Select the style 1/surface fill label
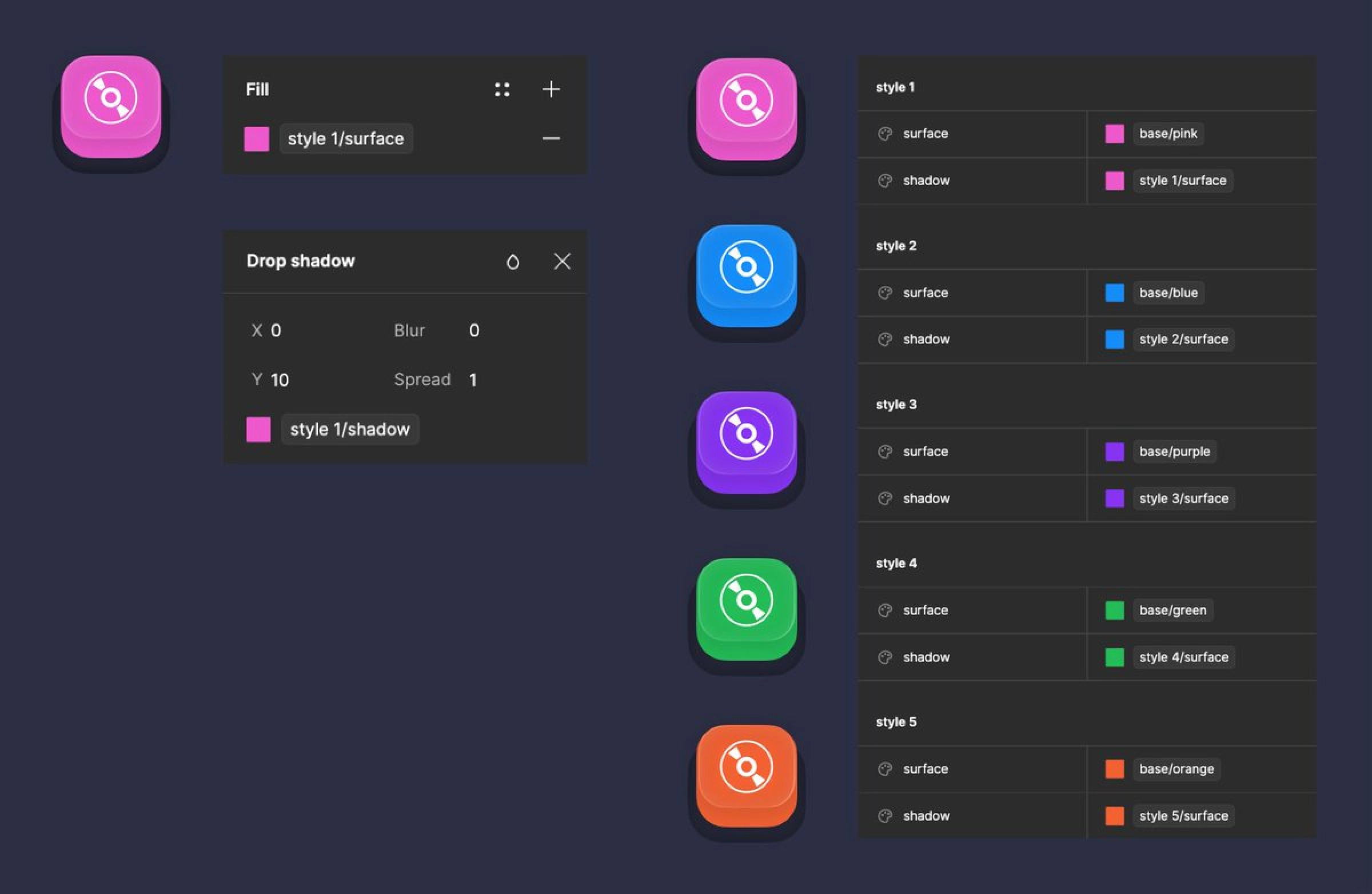Screen dimensions: 1372x894 click(346, 139)
